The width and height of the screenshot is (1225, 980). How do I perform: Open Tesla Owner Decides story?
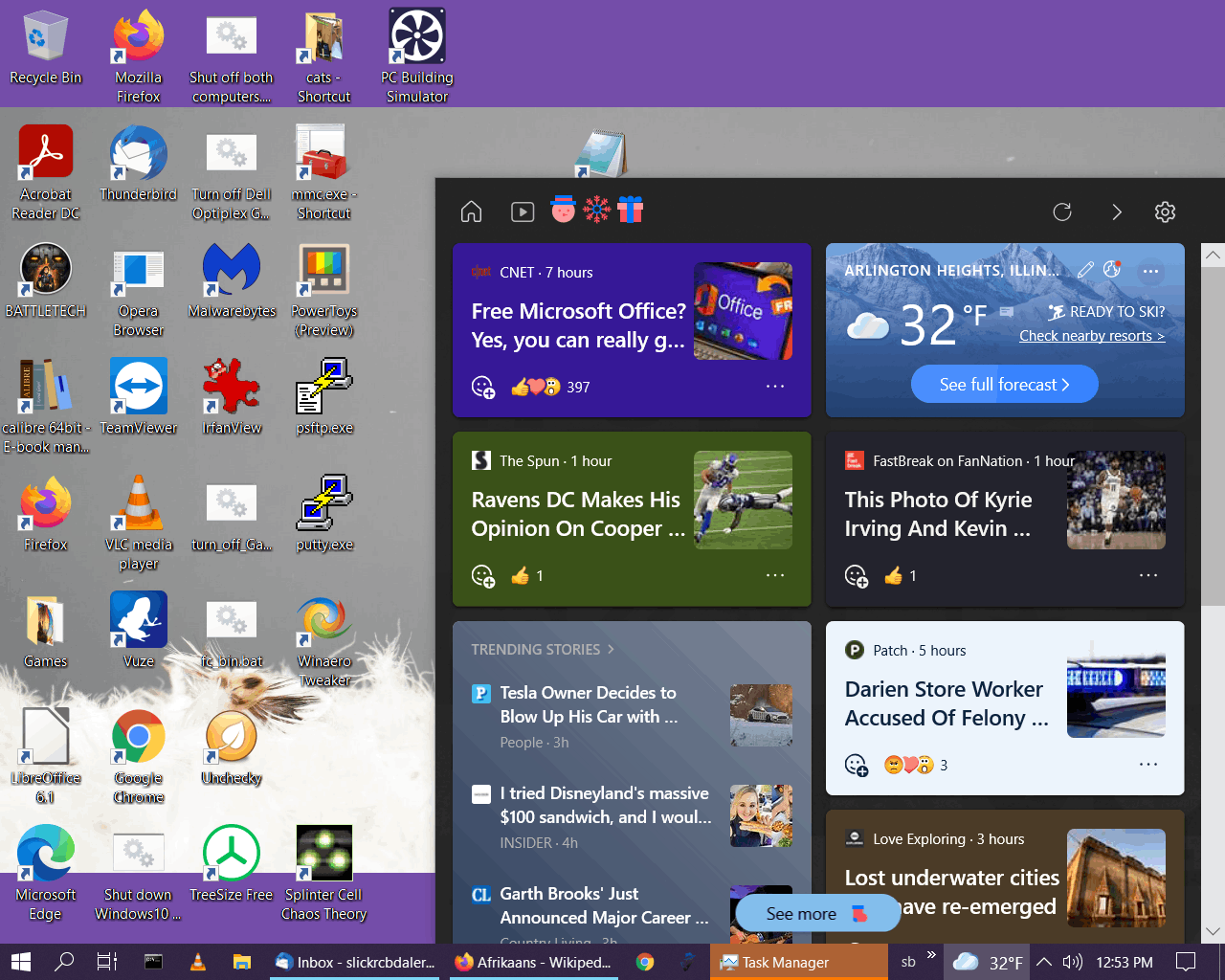coord(589,704)
